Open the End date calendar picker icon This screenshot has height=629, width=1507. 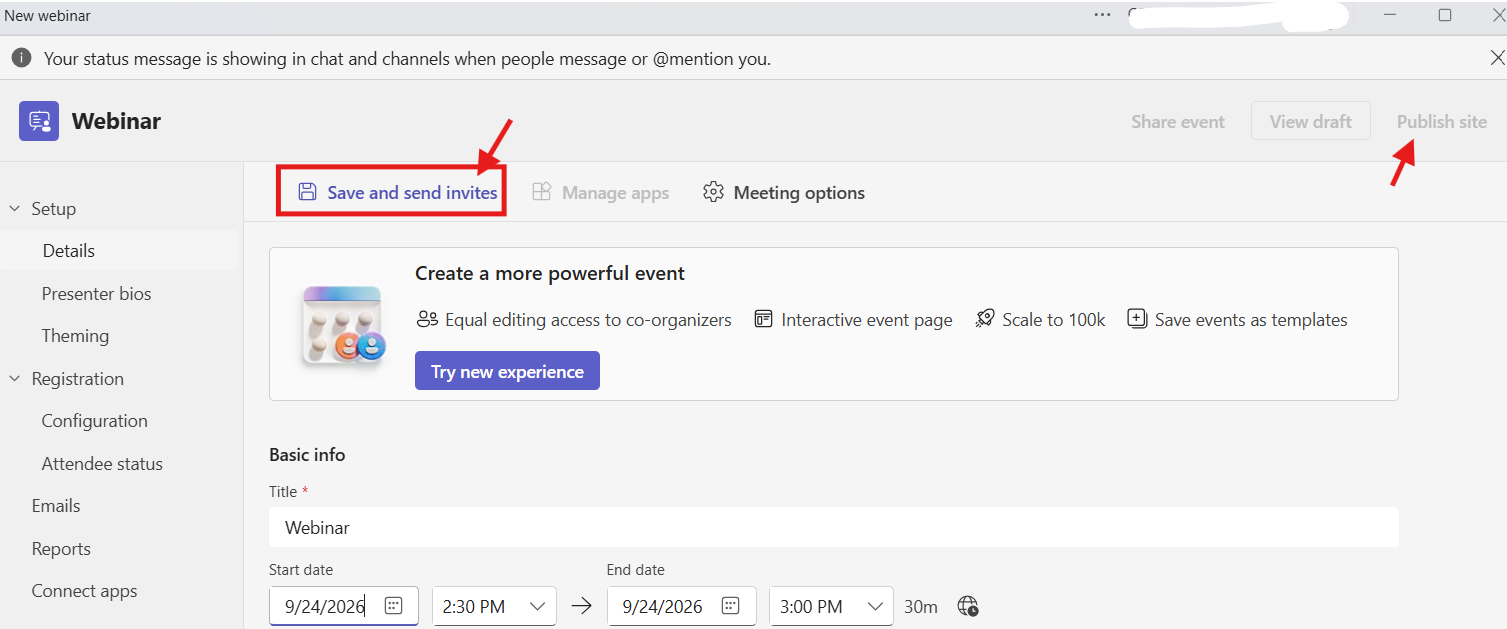pos(731,606)
